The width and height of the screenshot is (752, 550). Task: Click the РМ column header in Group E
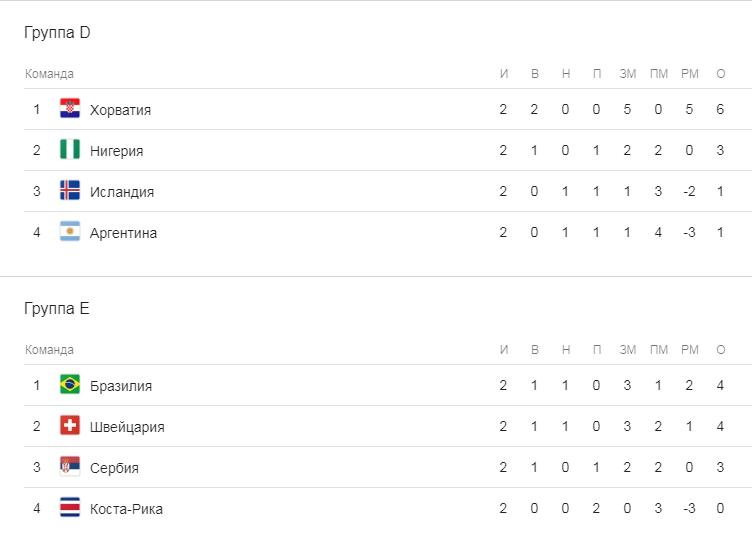(689, 350)
